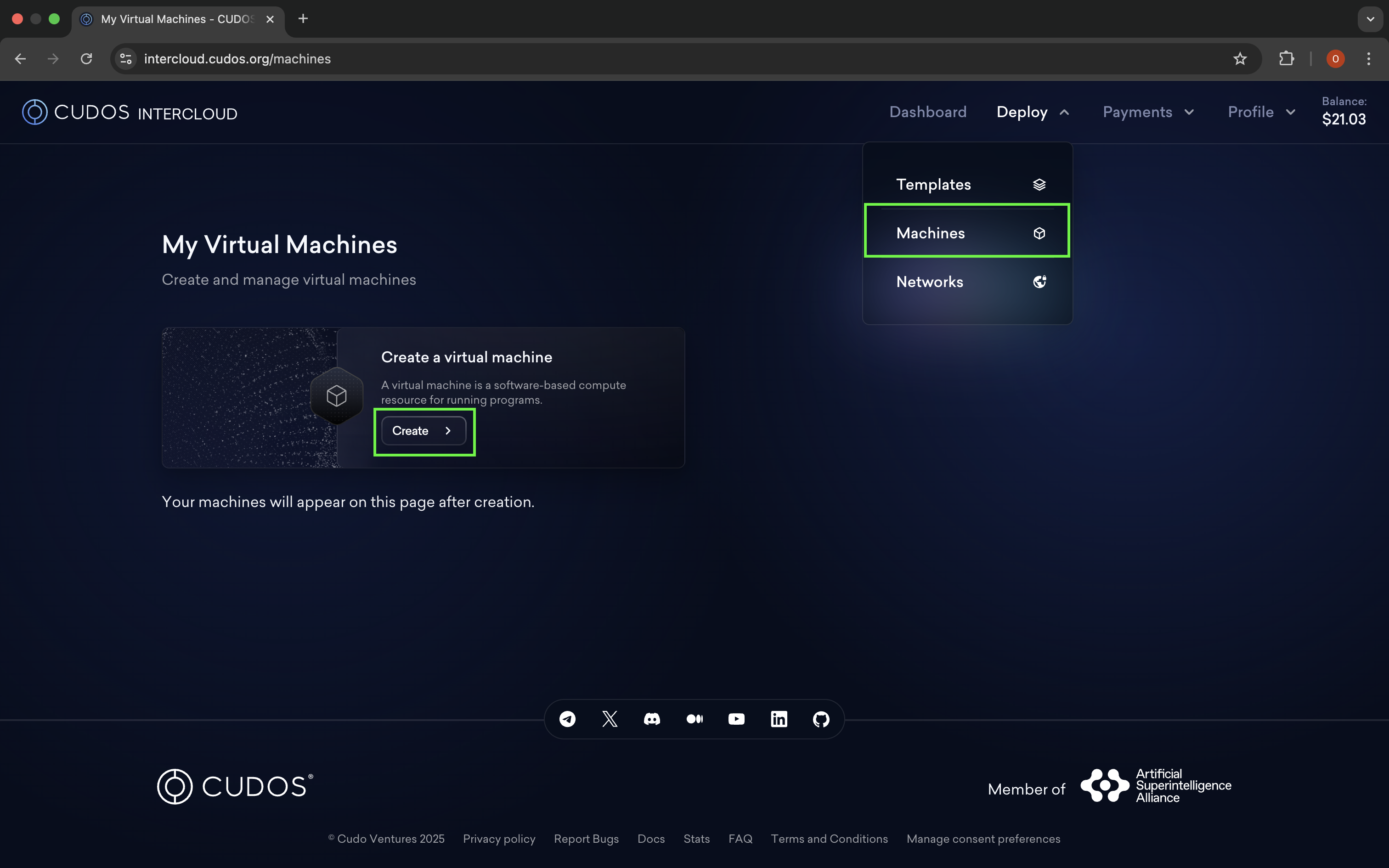
Task: Click Create to make a virtual machine
Action: (423, 431)
